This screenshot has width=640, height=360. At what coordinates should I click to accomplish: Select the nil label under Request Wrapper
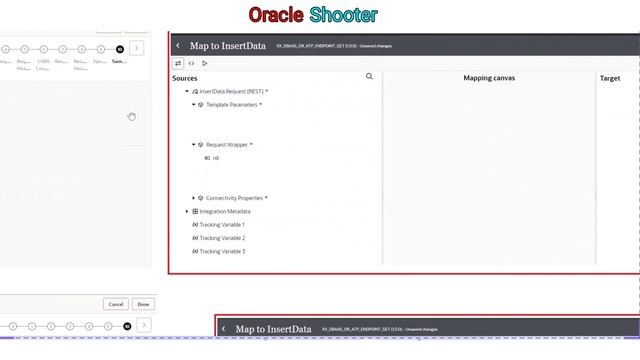(216, 158)
